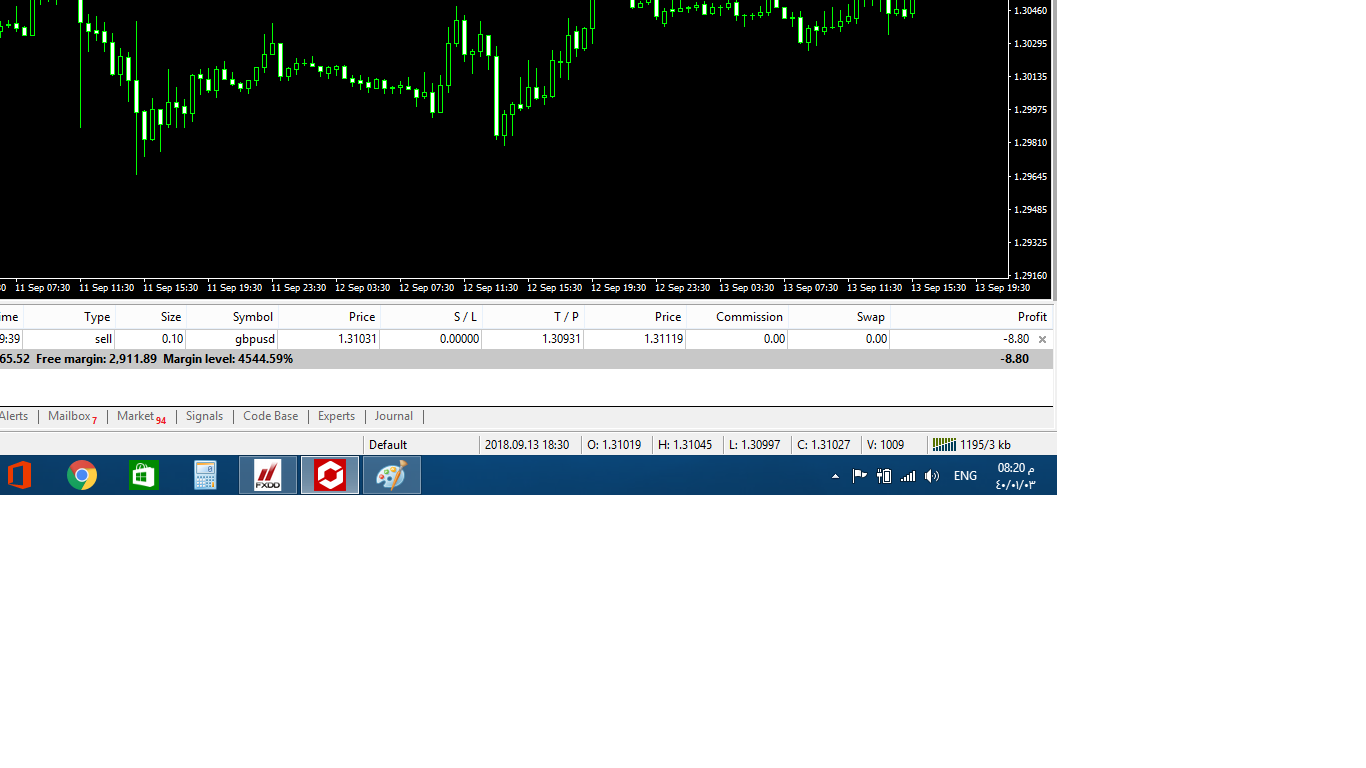1366x768 pixels.
Task: Click the 13 Sep 07:30 time axis label
Action: (810, 288)
